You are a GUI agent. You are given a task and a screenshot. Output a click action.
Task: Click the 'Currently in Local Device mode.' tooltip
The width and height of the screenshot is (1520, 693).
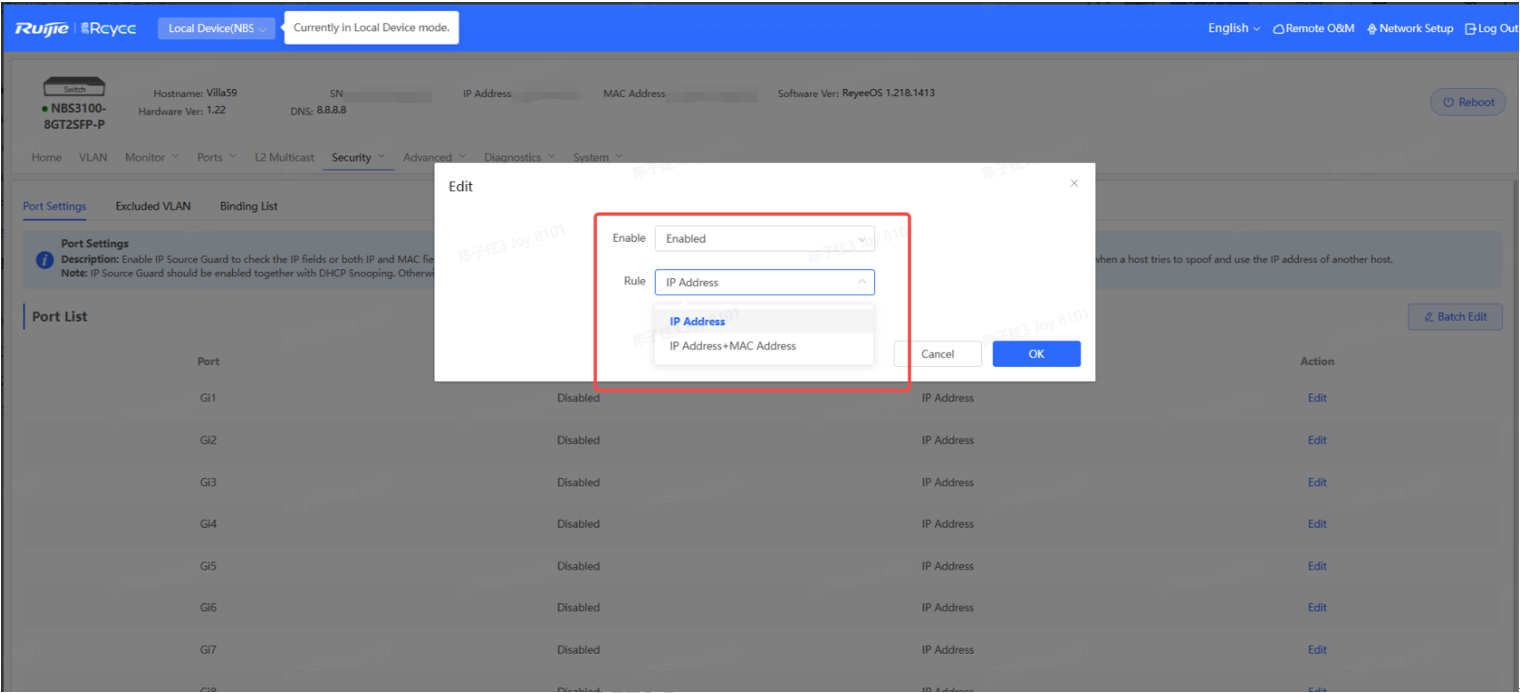[371, 28]
